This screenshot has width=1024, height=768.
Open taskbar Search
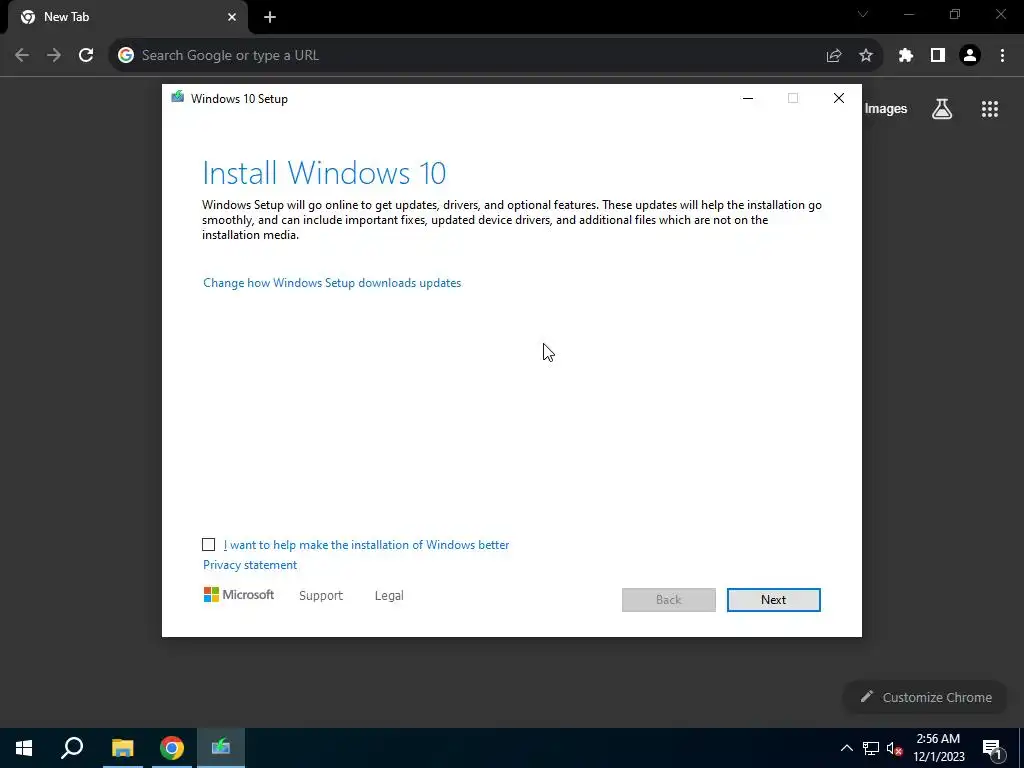coord(72,748)
